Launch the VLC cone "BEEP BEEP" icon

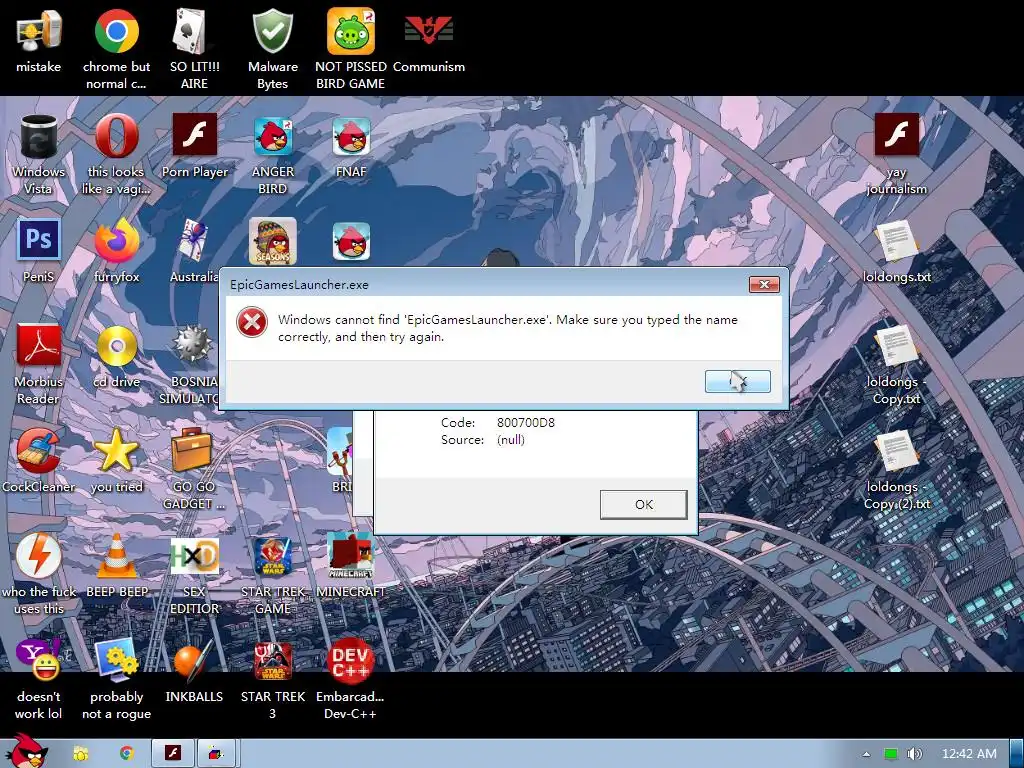(x=116, y=556)
